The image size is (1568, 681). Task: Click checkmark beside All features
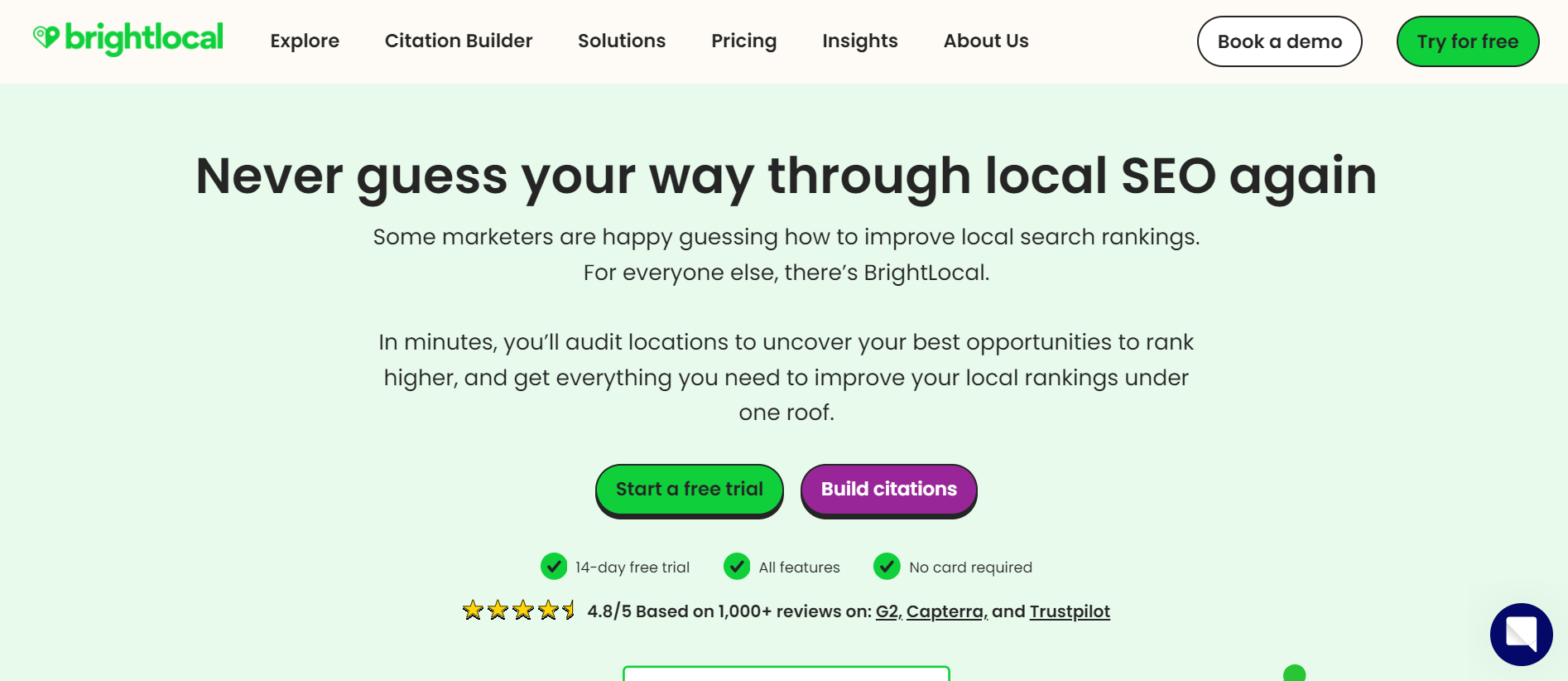737,567
